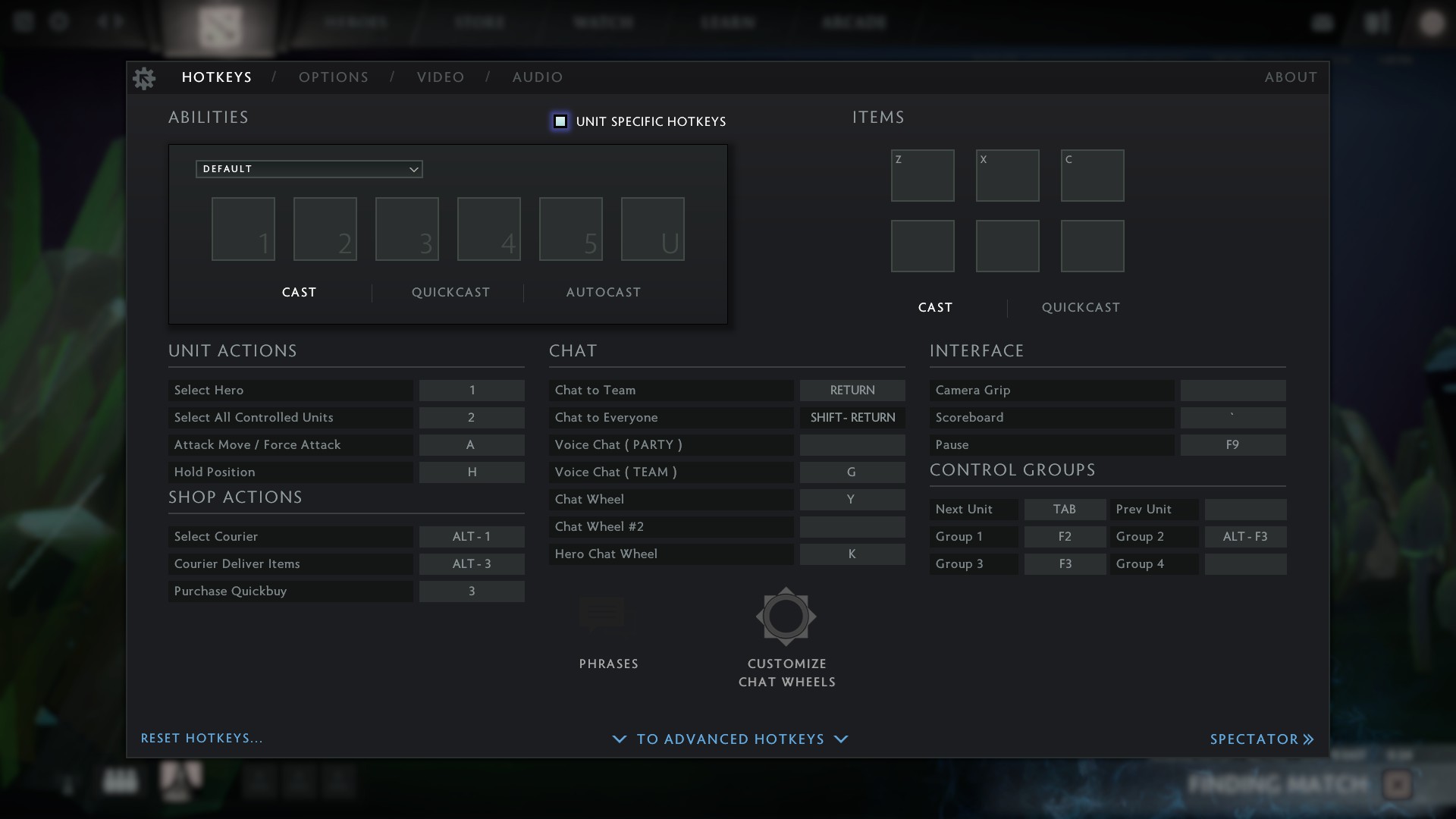1456x819 pixels.
Task: Open the About page
Action: [x=1290, y=77]
